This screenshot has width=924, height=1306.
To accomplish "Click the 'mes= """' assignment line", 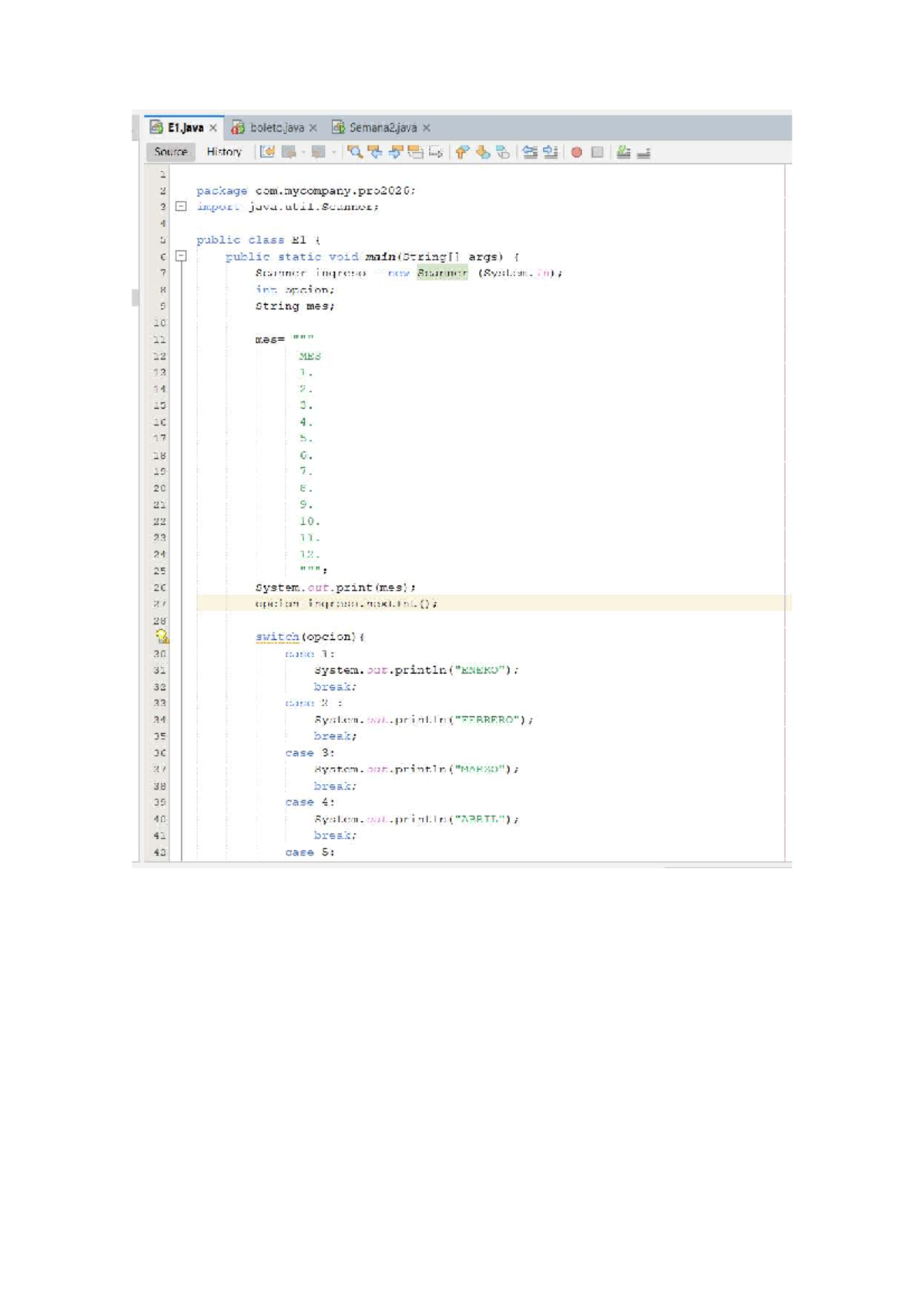I will (x=284, y=339).
